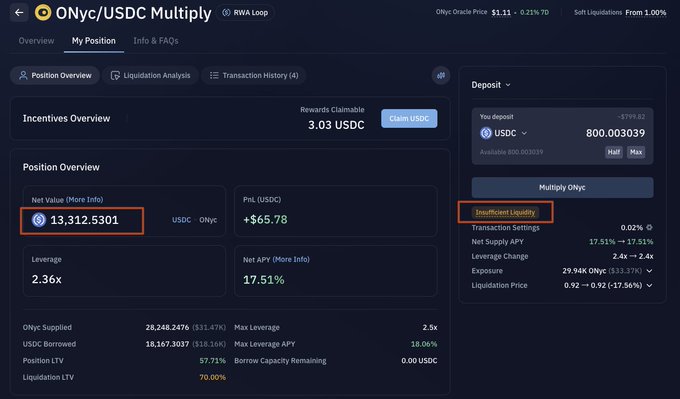This screenshot has width=680, height=399.
Task: Open Transaction History (4) sub-tab
Action: tap(254, 75)
